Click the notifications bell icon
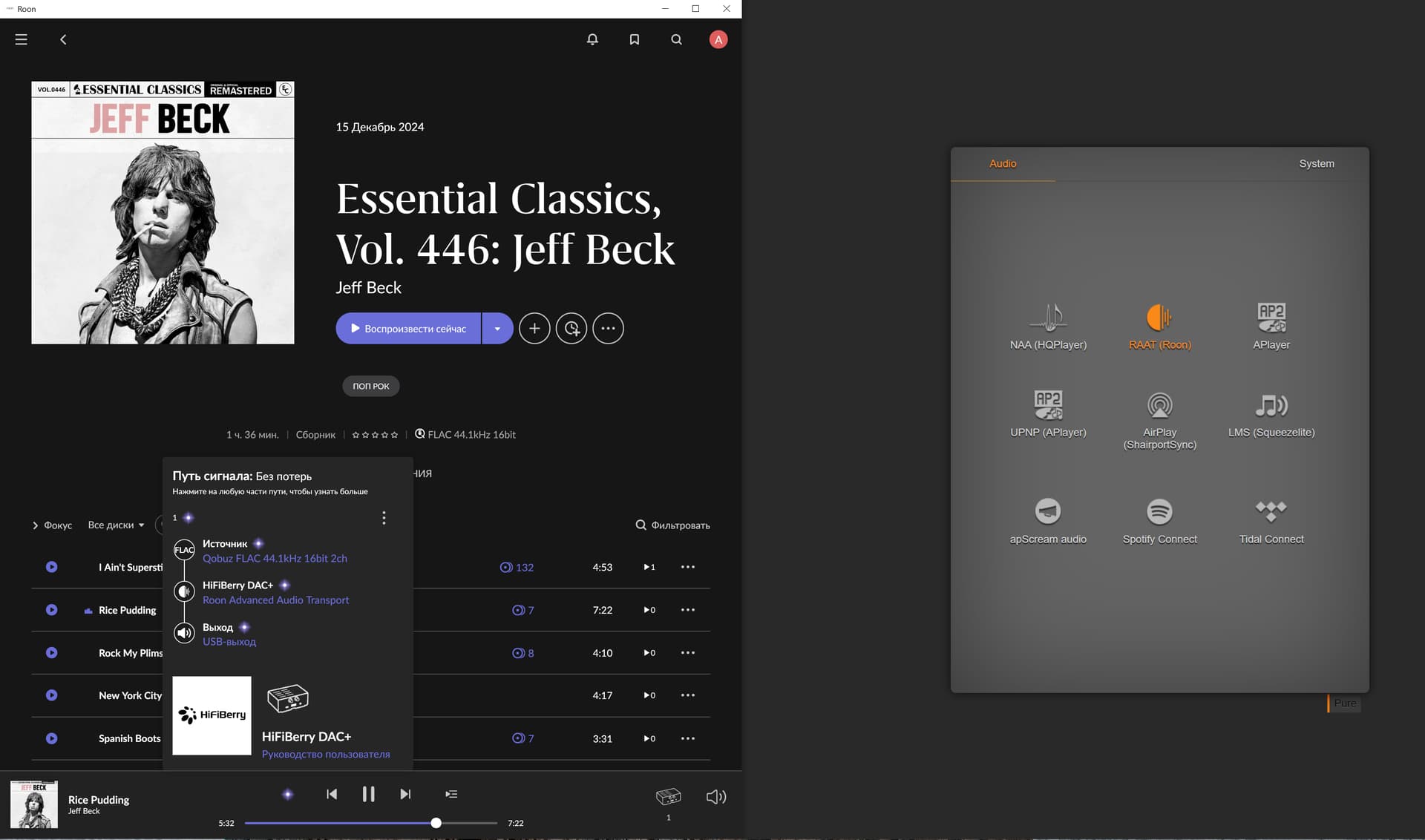This screenshot has width=1425, height=840. 592,39
